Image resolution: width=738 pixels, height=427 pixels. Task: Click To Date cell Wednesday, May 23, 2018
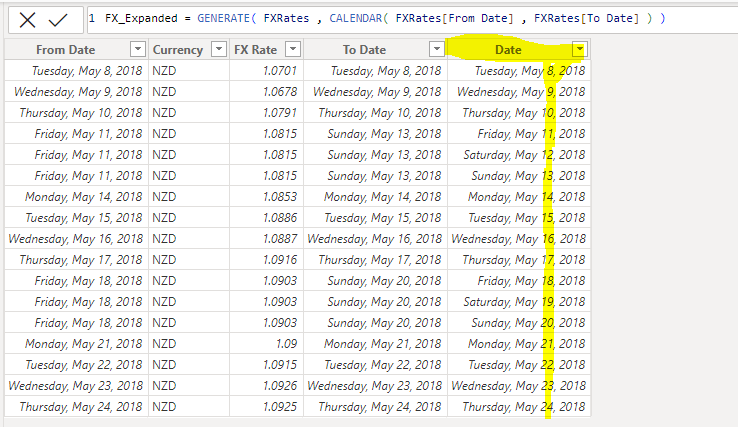pos(376,386)
